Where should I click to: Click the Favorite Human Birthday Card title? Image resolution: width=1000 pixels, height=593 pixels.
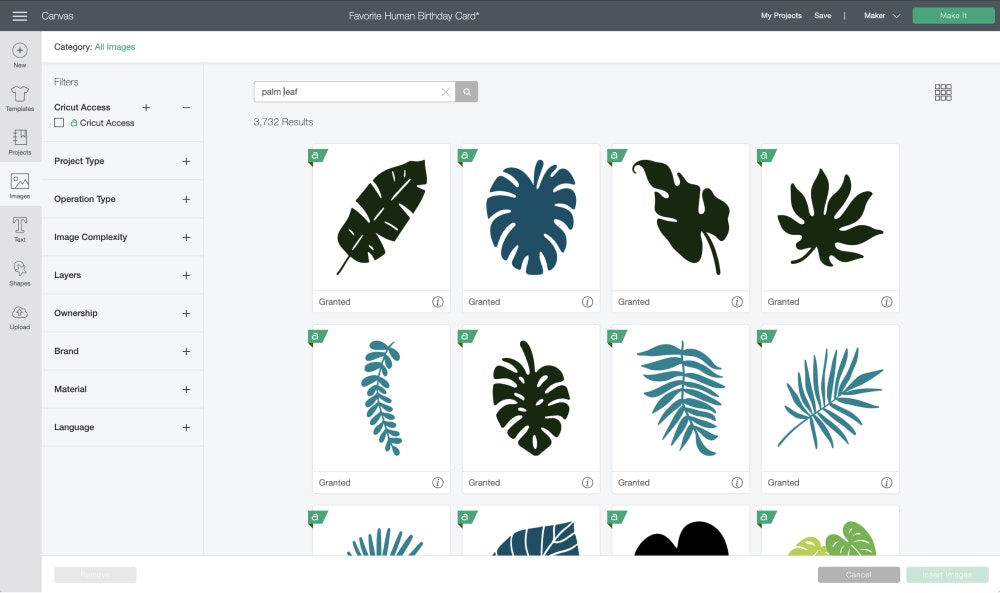point(414,16)
